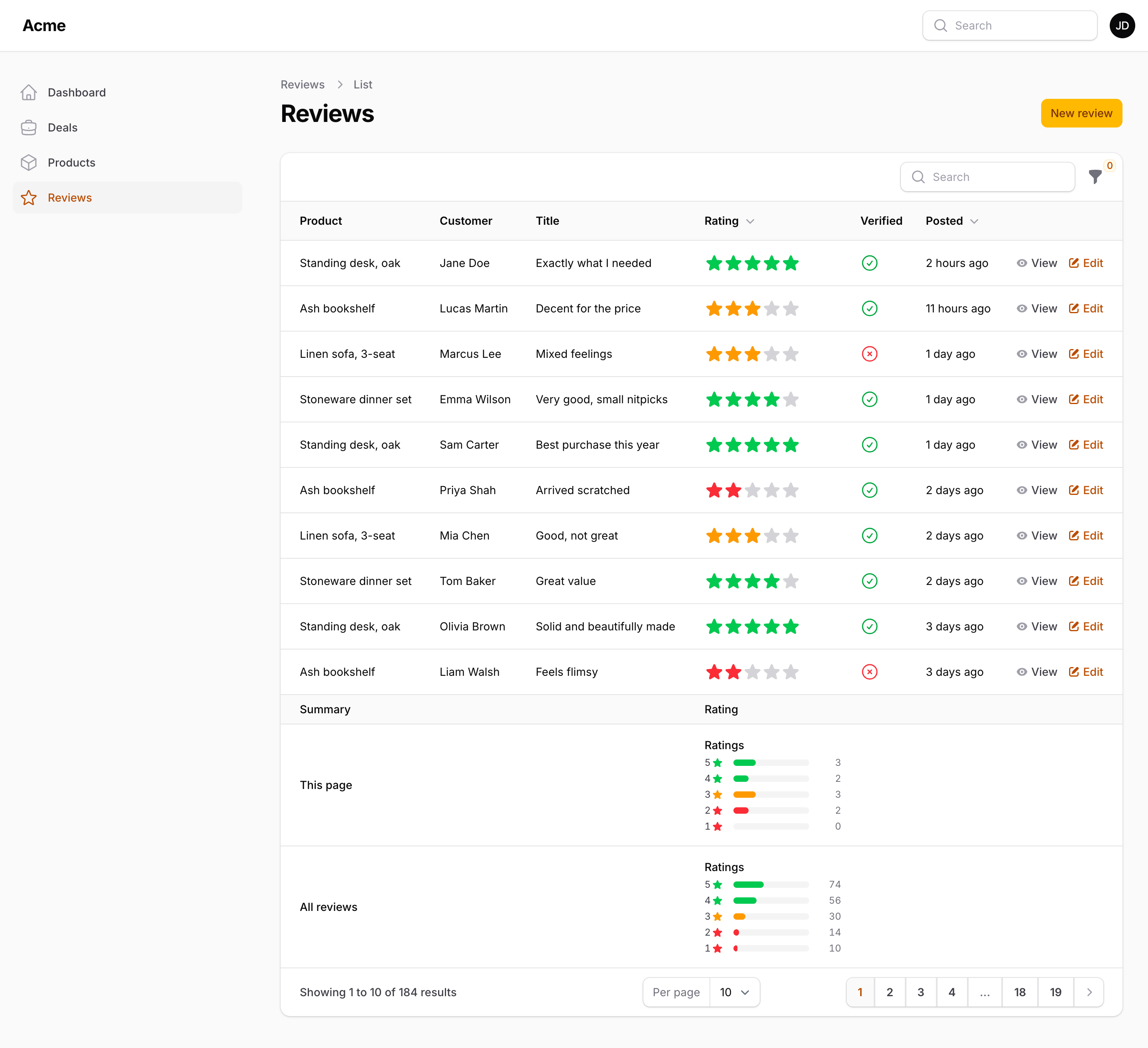Open the Products menu item
This screenshot has height=1048, width=1148.
click(x=128, y=163)
